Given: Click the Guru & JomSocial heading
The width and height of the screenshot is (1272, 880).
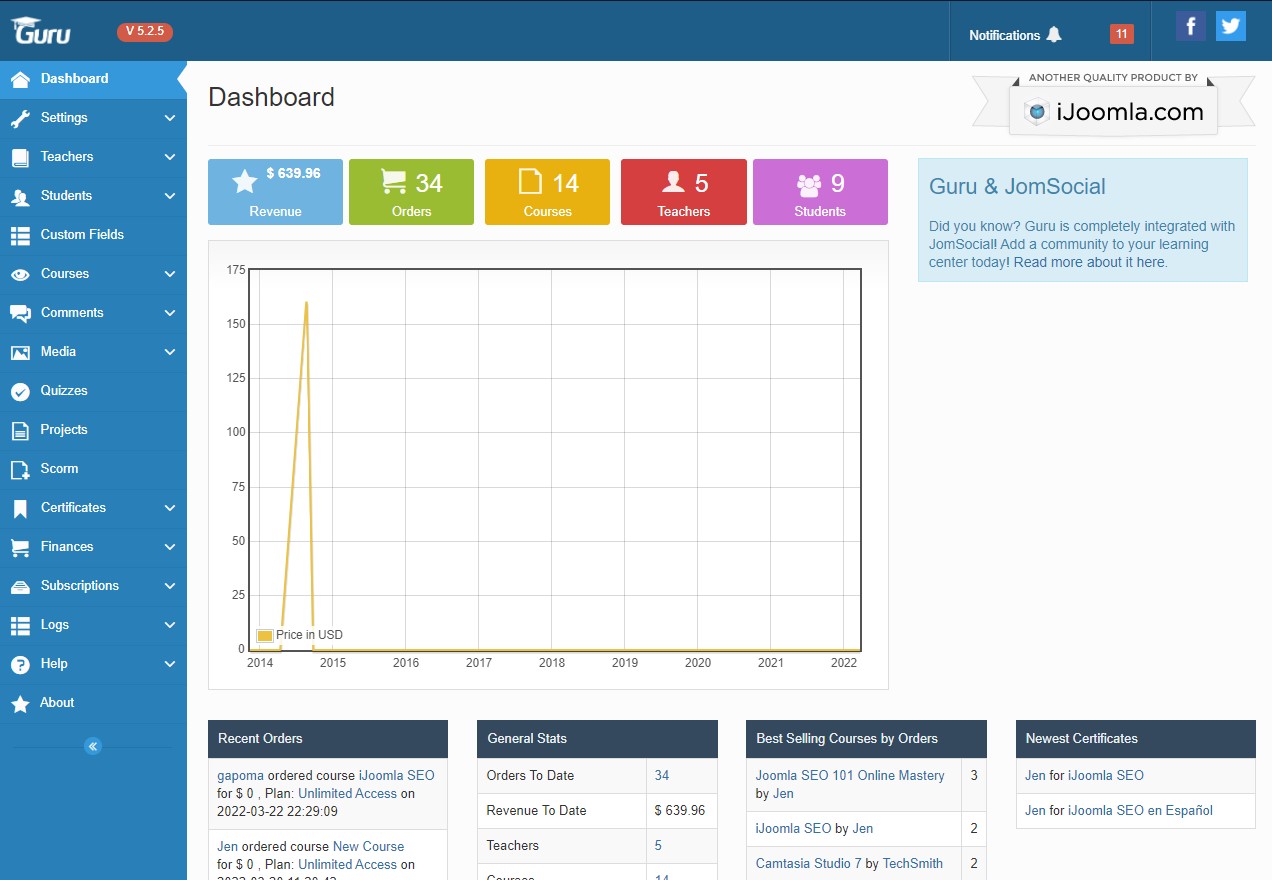Looking at the screenshot, I should [1017, 186].
